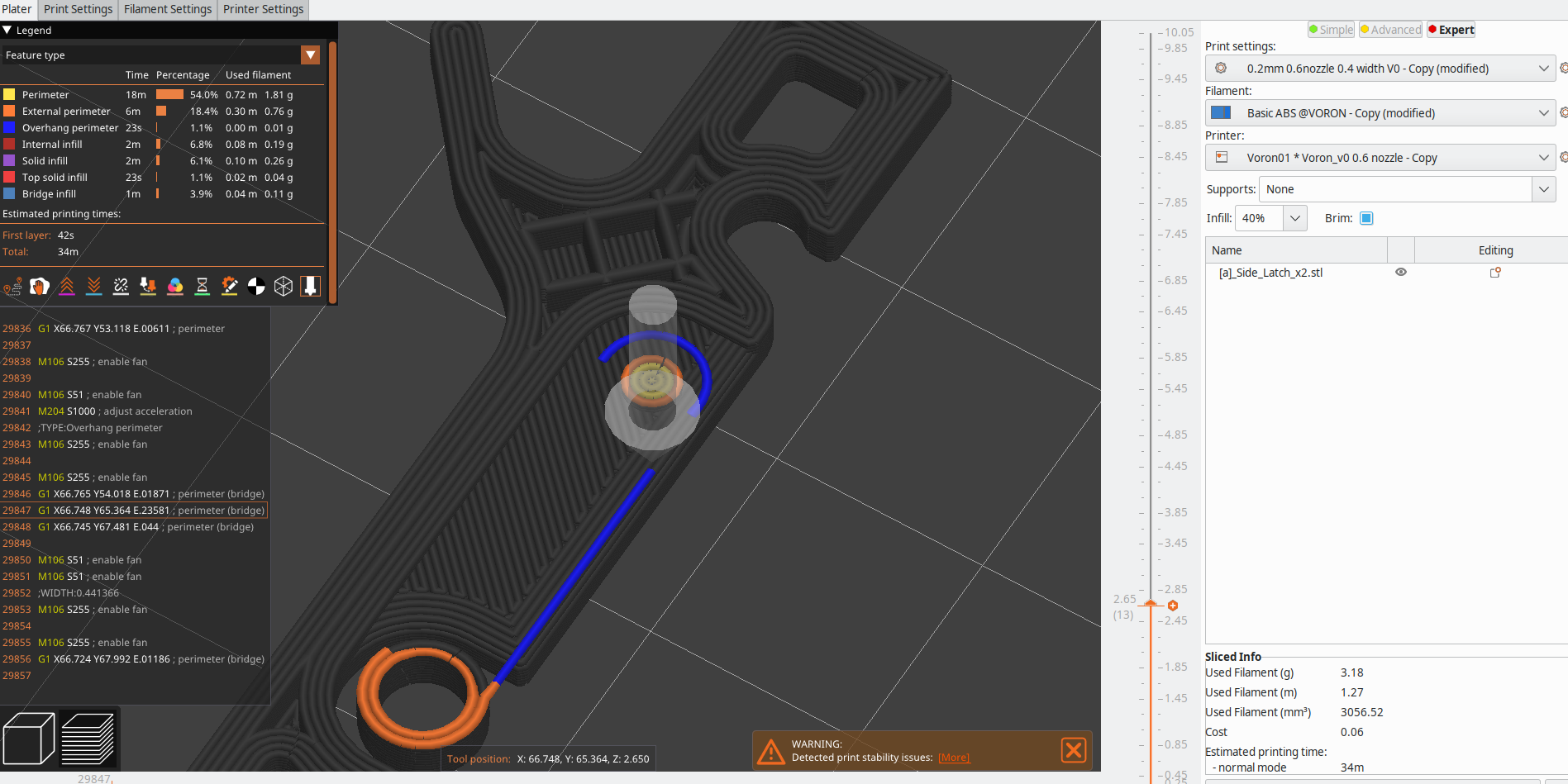Show custom G-code markers

pos(229,286)
